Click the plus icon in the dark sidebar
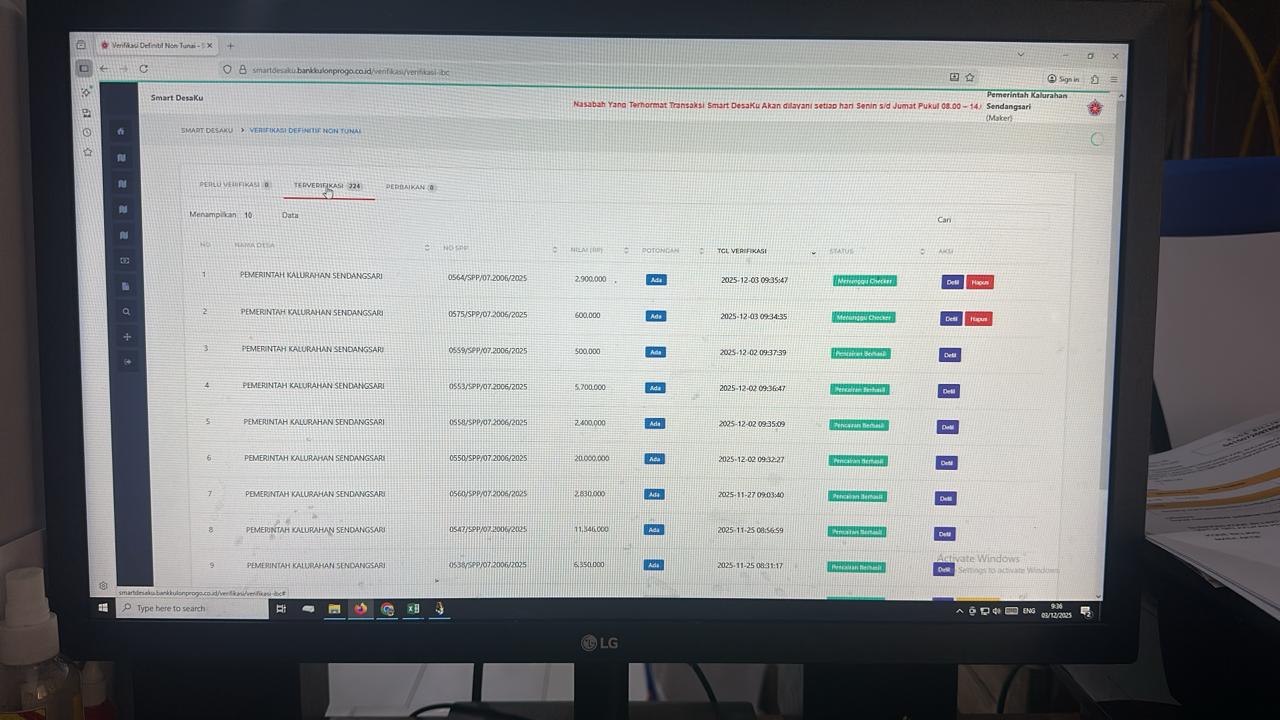Viewport: 1280px width, 720px height. (127, 337)
